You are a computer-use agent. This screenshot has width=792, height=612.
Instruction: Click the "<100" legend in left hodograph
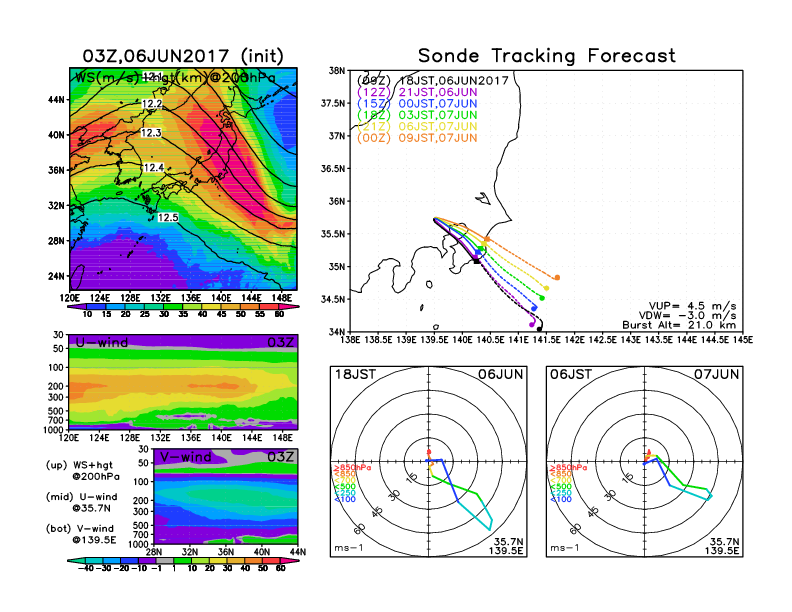(x=345, y=499)
